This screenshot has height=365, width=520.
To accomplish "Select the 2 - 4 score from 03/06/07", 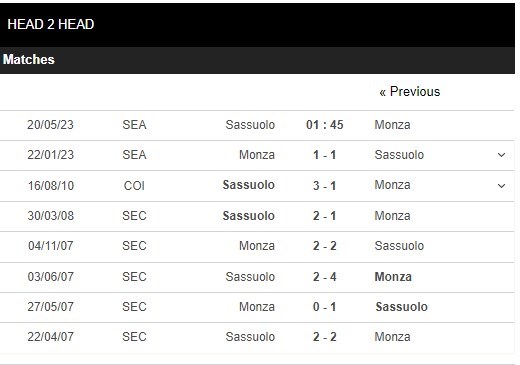I will [324, 277].
